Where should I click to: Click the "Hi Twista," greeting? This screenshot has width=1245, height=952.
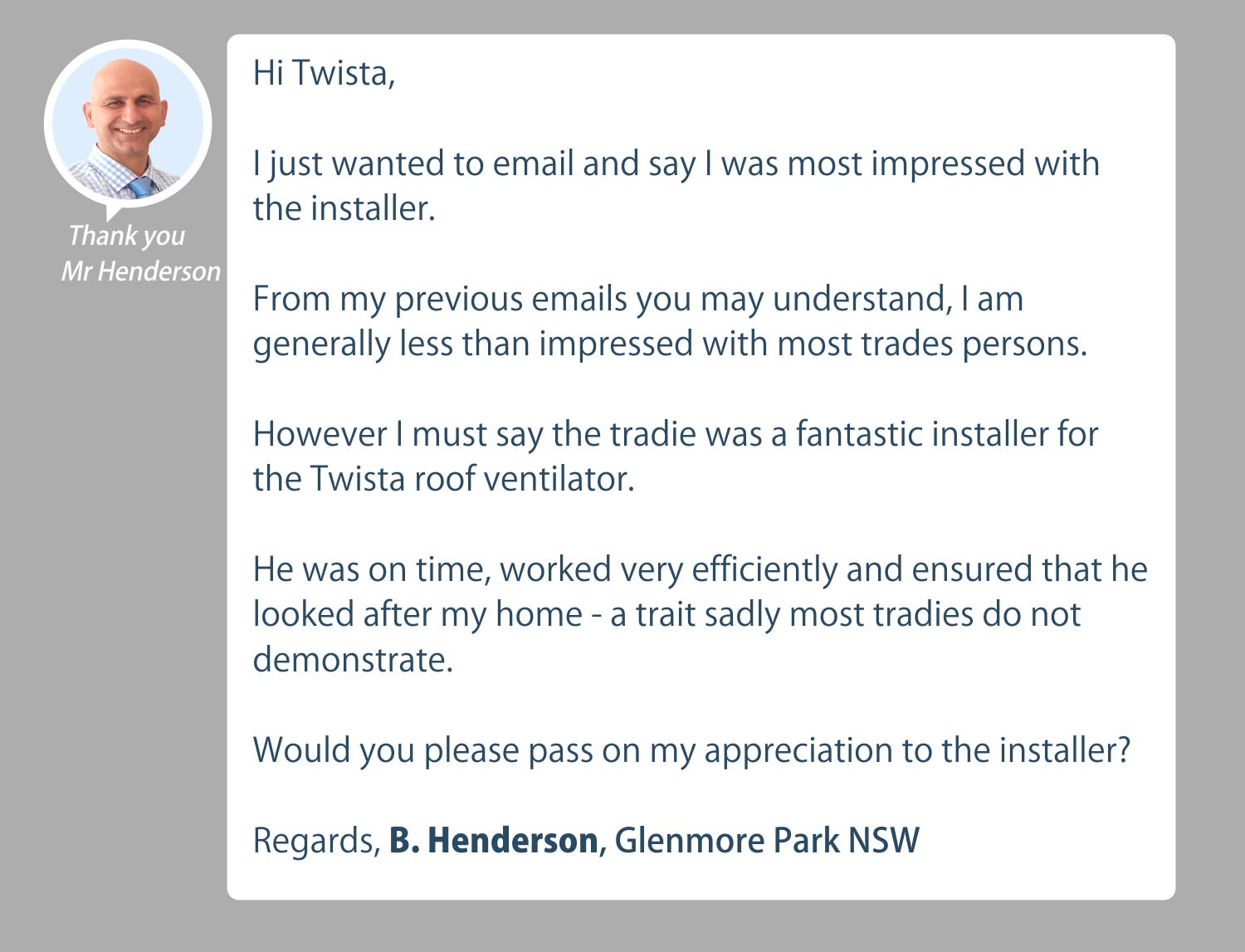click(x=324, y=73)
